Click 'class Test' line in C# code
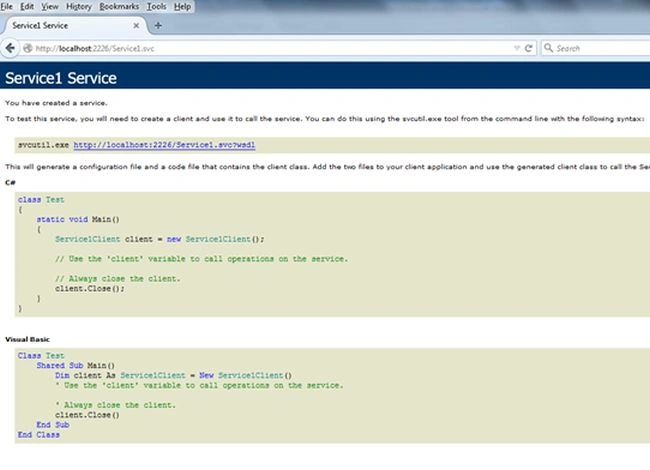The height and width of the screenshot is (470, 650). tap(41, 199)
